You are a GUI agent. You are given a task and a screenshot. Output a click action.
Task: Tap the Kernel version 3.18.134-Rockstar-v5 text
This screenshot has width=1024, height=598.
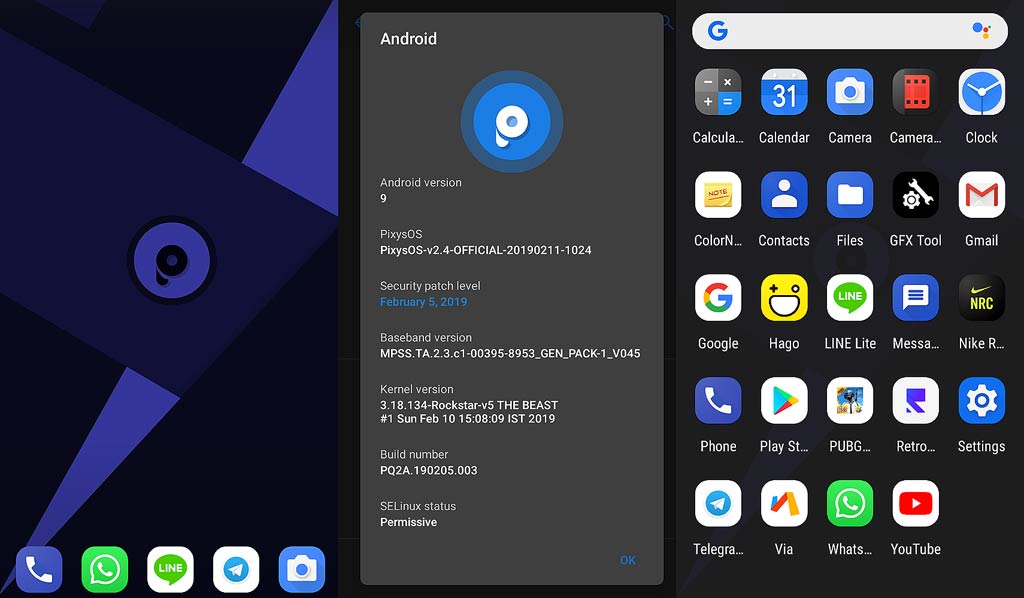469,411
